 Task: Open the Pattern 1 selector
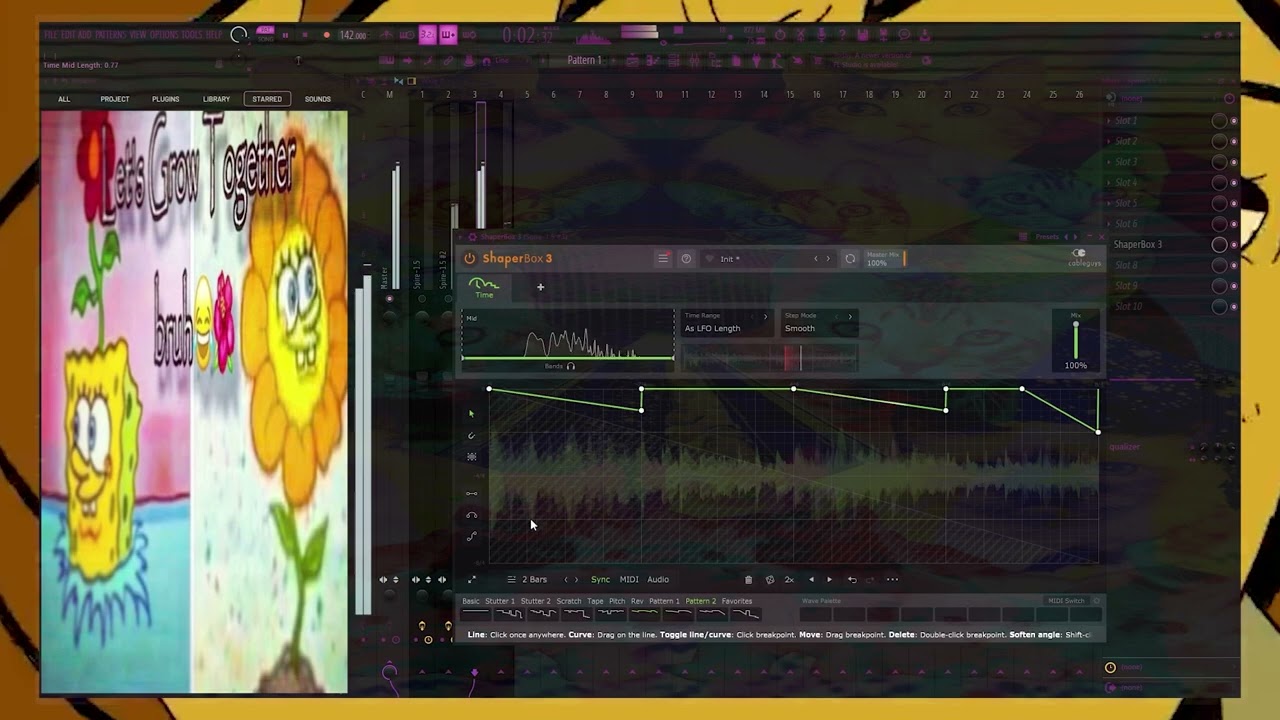pos(585,60)
